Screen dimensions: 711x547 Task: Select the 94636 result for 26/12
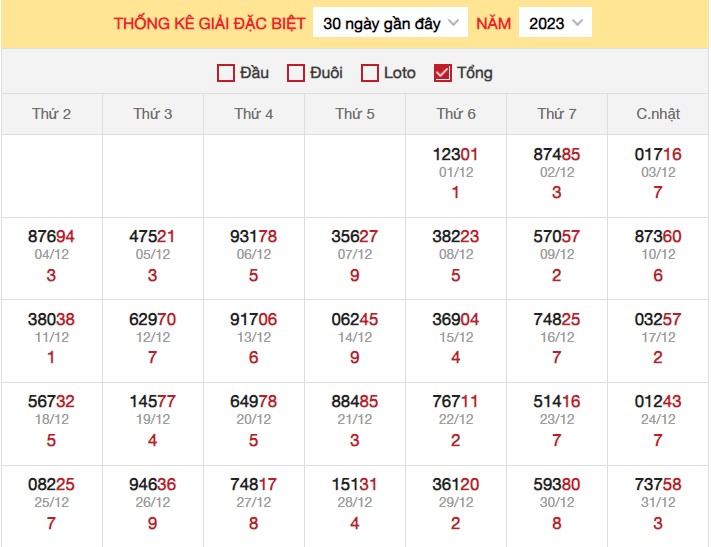click(x=153, y=485)
